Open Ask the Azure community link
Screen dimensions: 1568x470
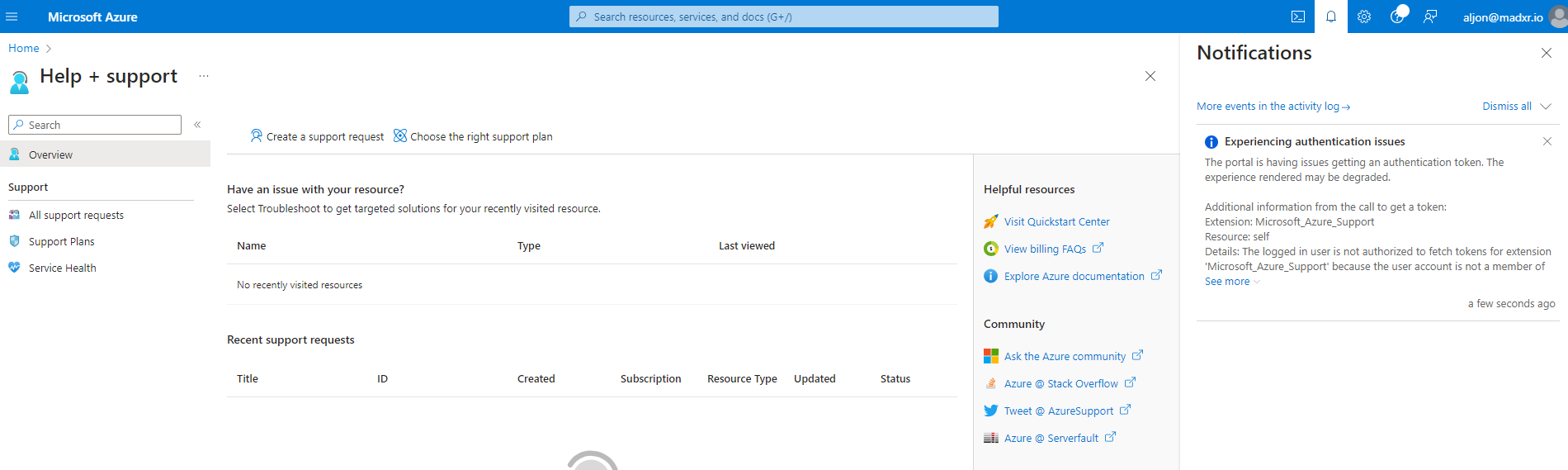coord(1065,357)
